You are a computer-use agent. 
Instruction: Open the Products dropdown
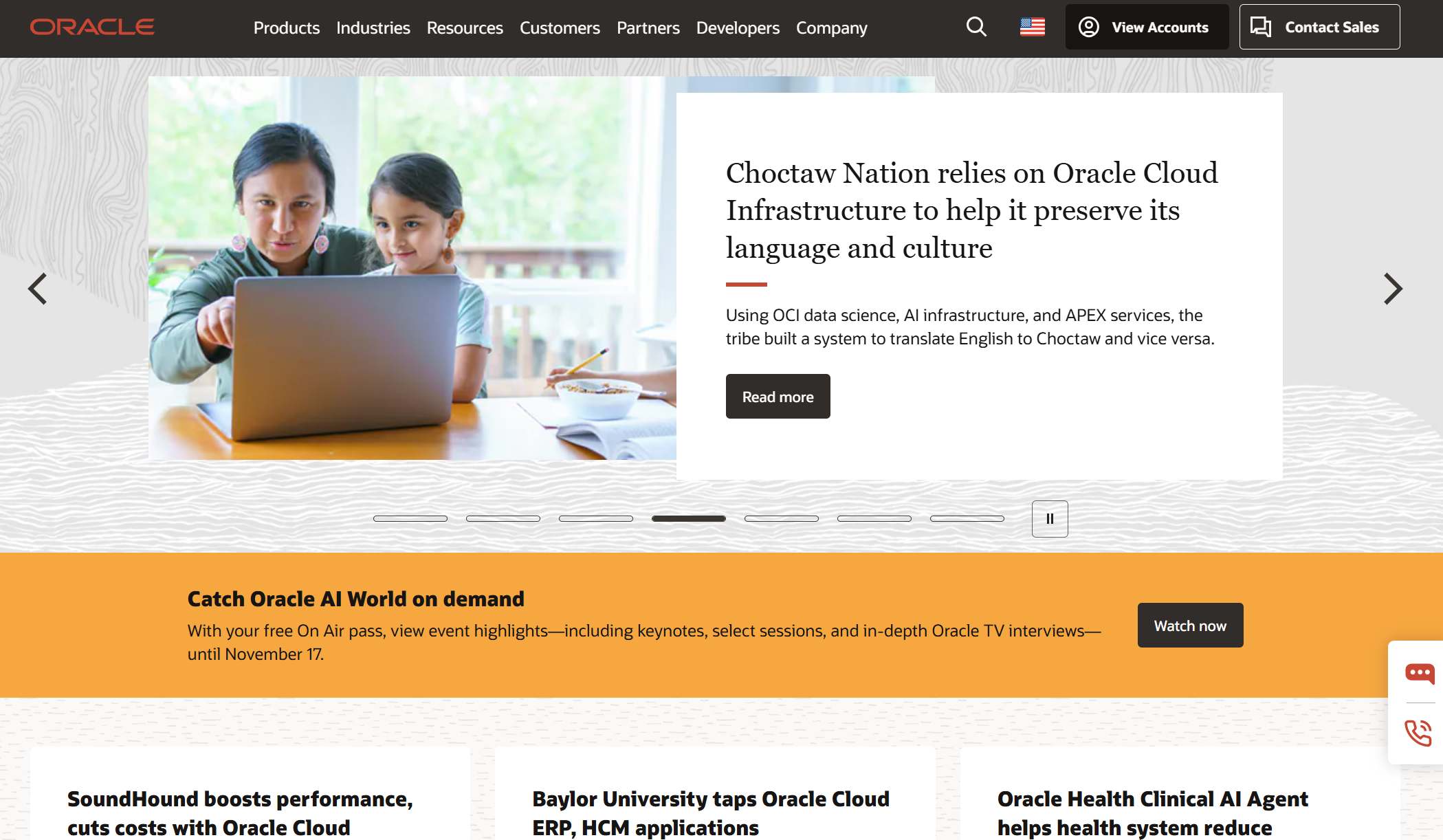click(286, 27)
